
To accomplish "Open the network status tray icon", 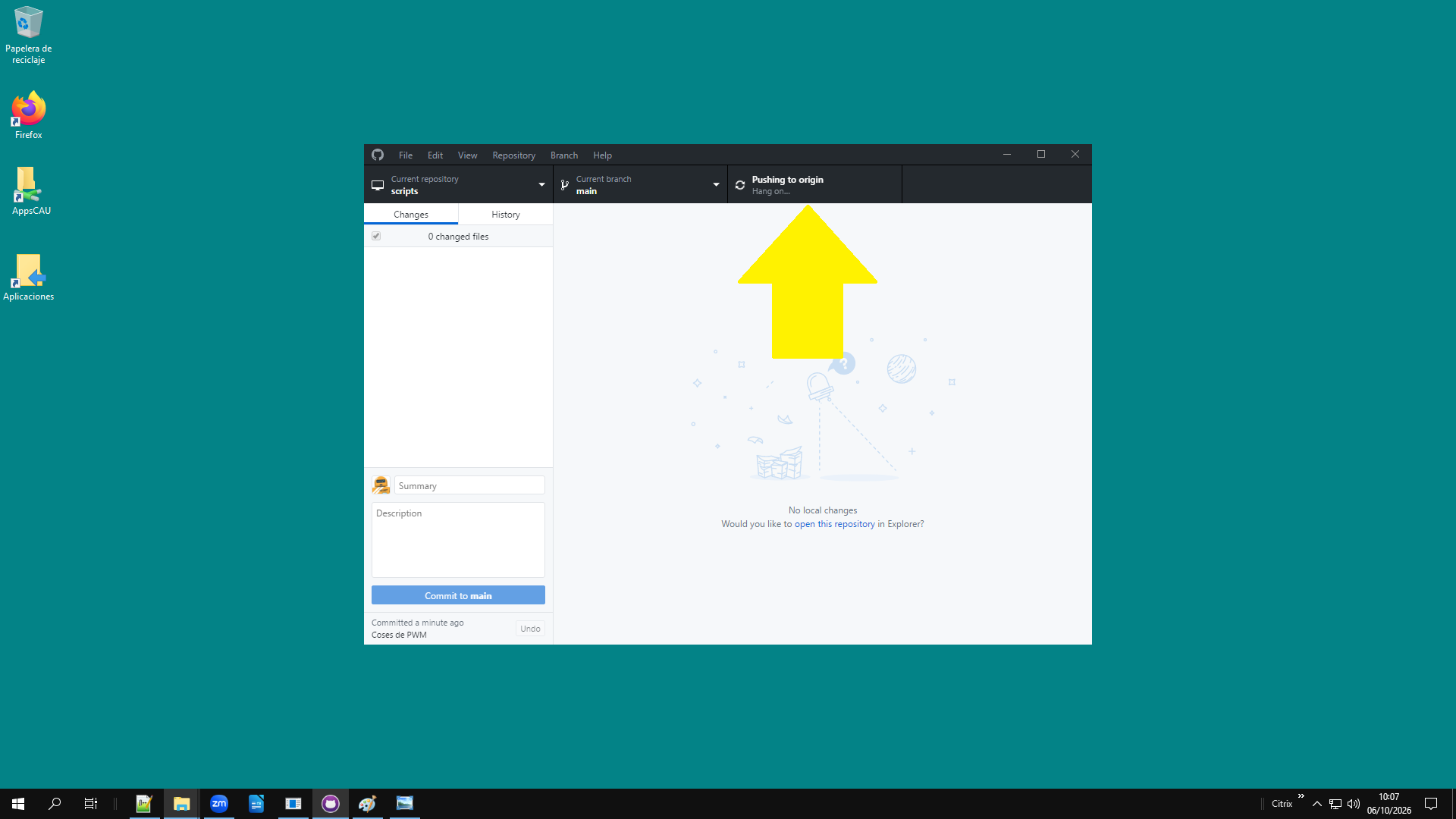I will click(x=1335, y=804).
